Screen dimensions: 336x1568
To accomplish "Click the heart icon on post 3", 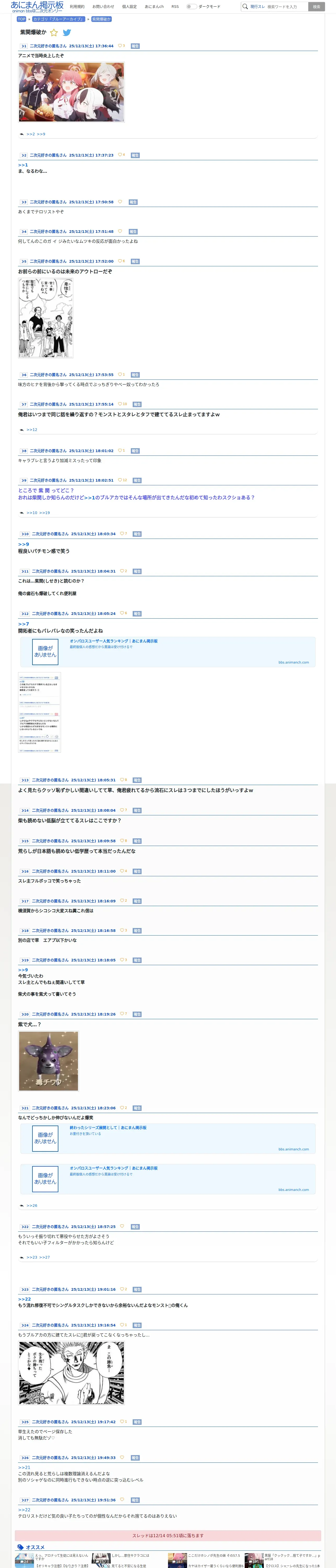I will pos(120,202).
